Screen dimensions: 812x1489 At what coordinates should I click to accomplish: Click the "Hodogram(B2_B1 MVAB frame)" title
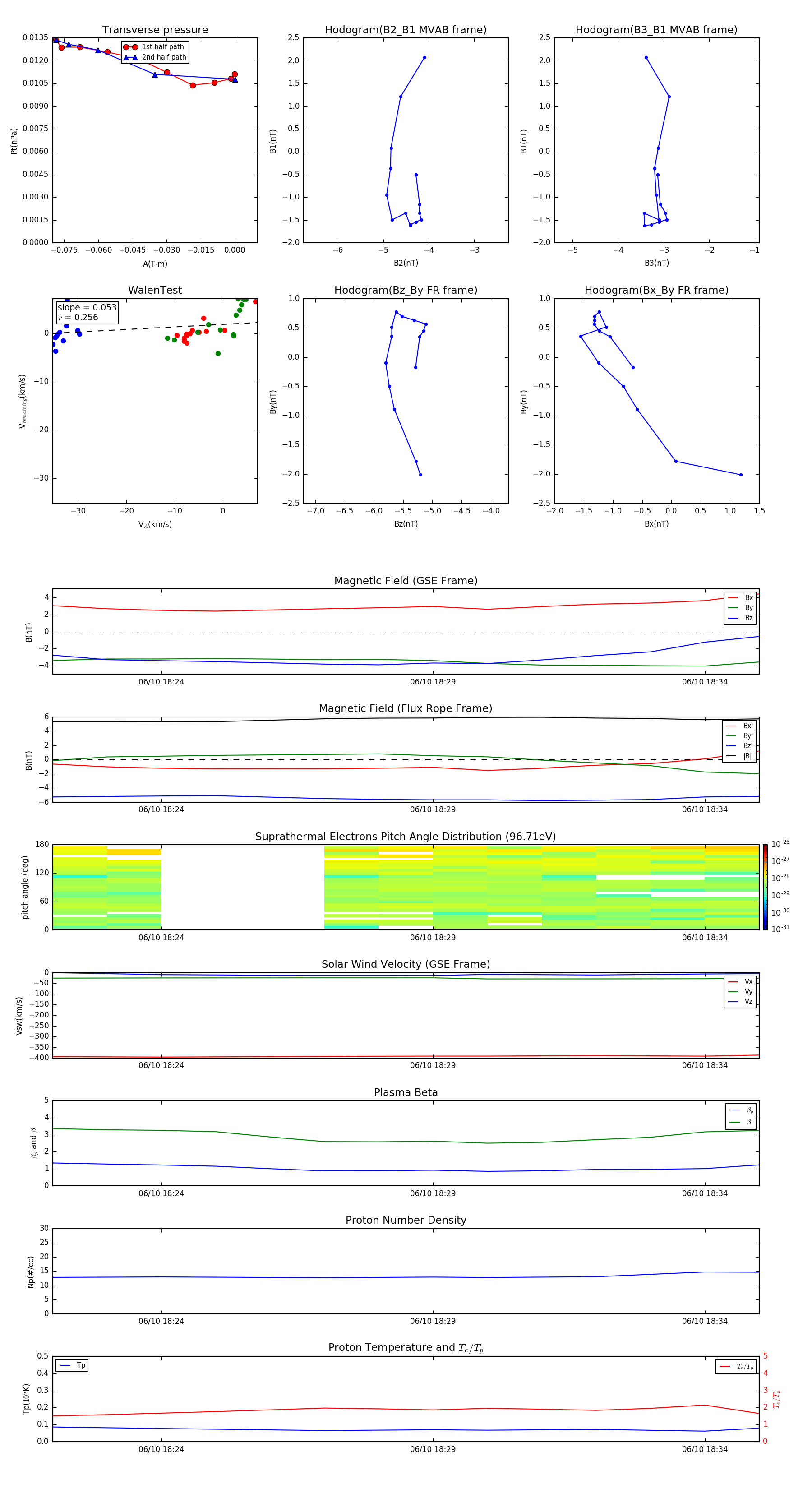(406, 30)
